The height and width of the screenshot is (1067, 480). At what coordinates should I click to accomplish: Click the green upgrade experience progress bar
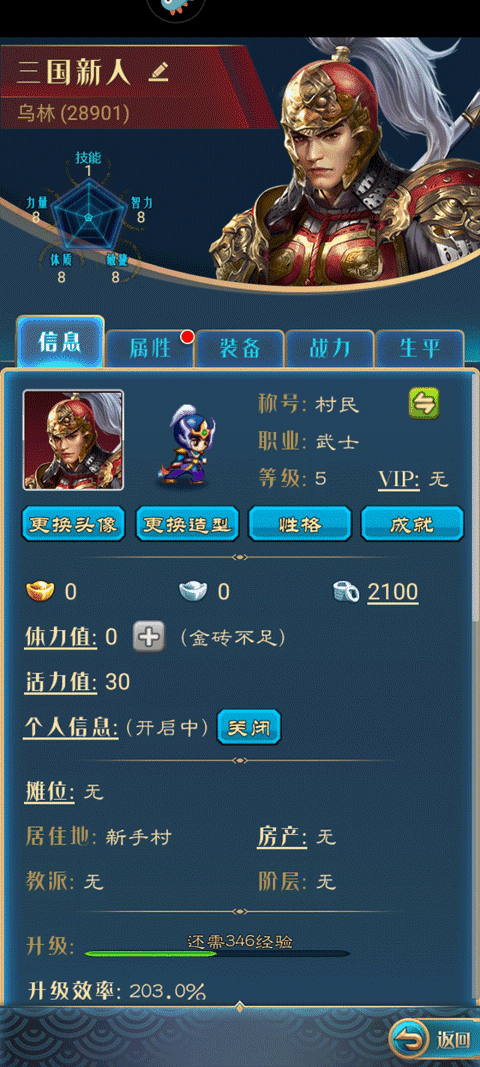click(x=217, y=954)
